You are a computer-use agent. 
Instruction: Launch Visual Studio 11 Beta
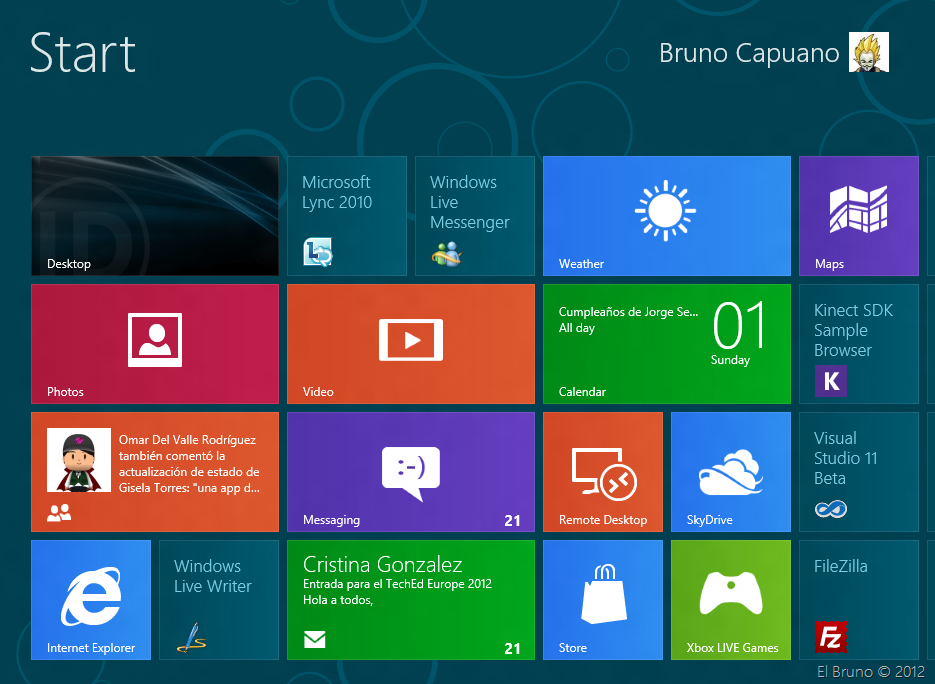pos(858,471)
